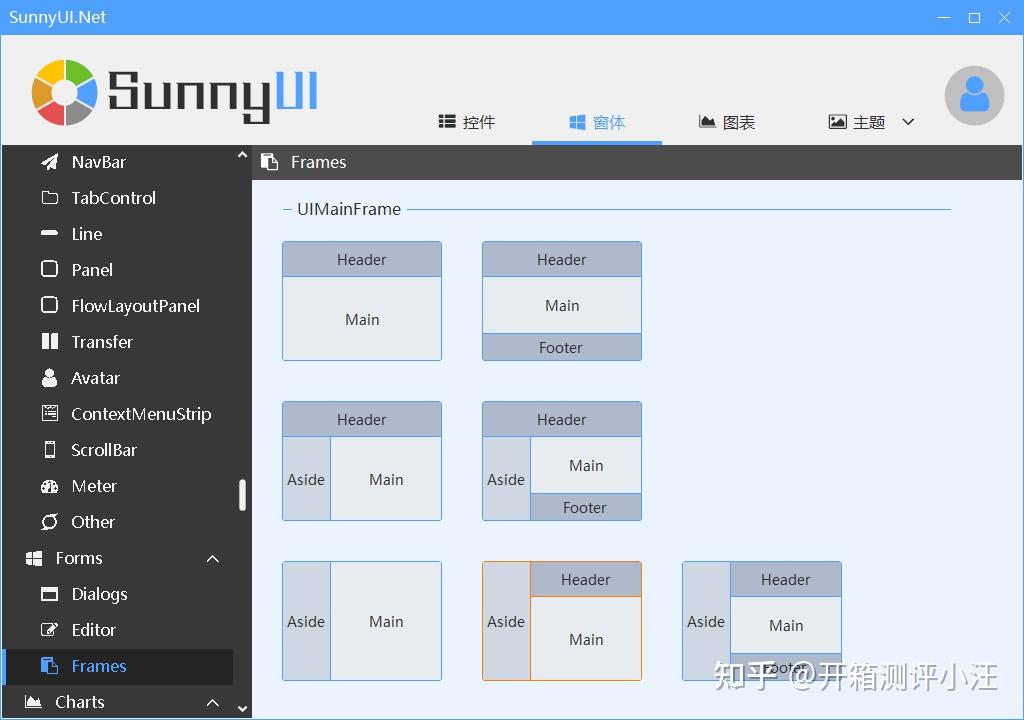Collapse the Forms section in the sidebar
This screenshot has height=720, width=1024.
point(212,558)
